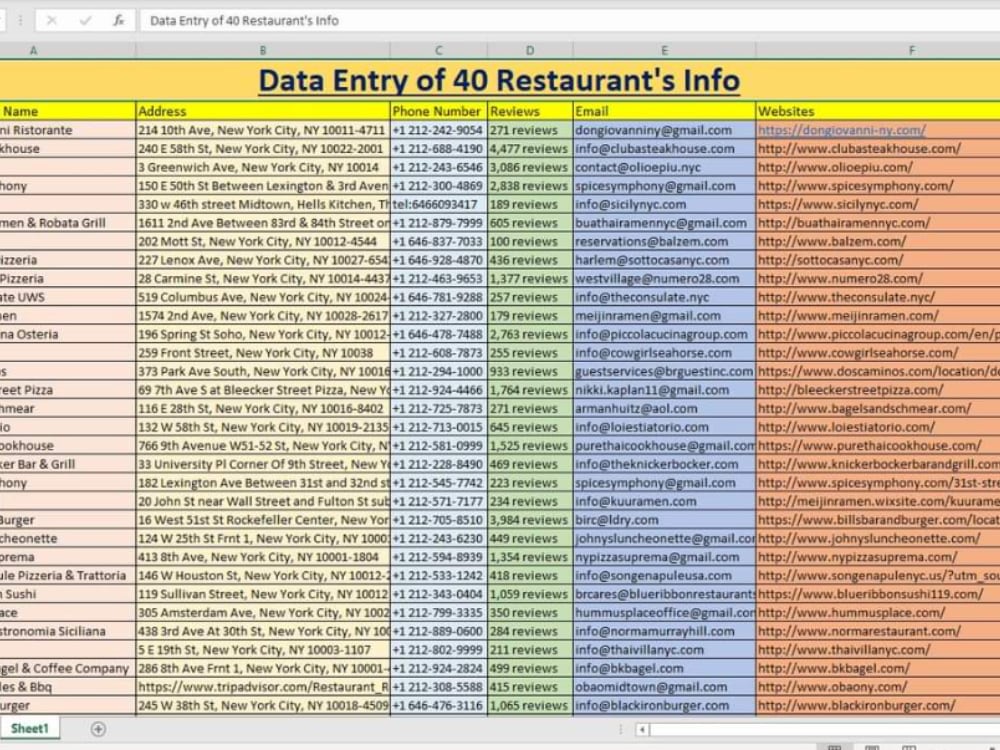Image resolution: width=1000 pixels, height=750 pixels.
Task: Select email cell birc@ldry.com
Action: pyautogui.click(x=664, y=520)
